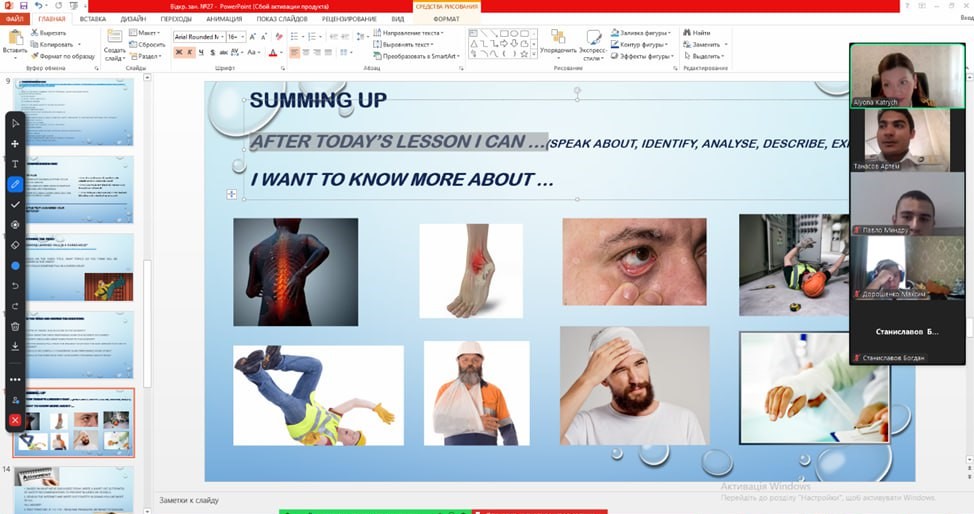
Task: Select the annotation Spotlight tool
Action: click(16, 225)
